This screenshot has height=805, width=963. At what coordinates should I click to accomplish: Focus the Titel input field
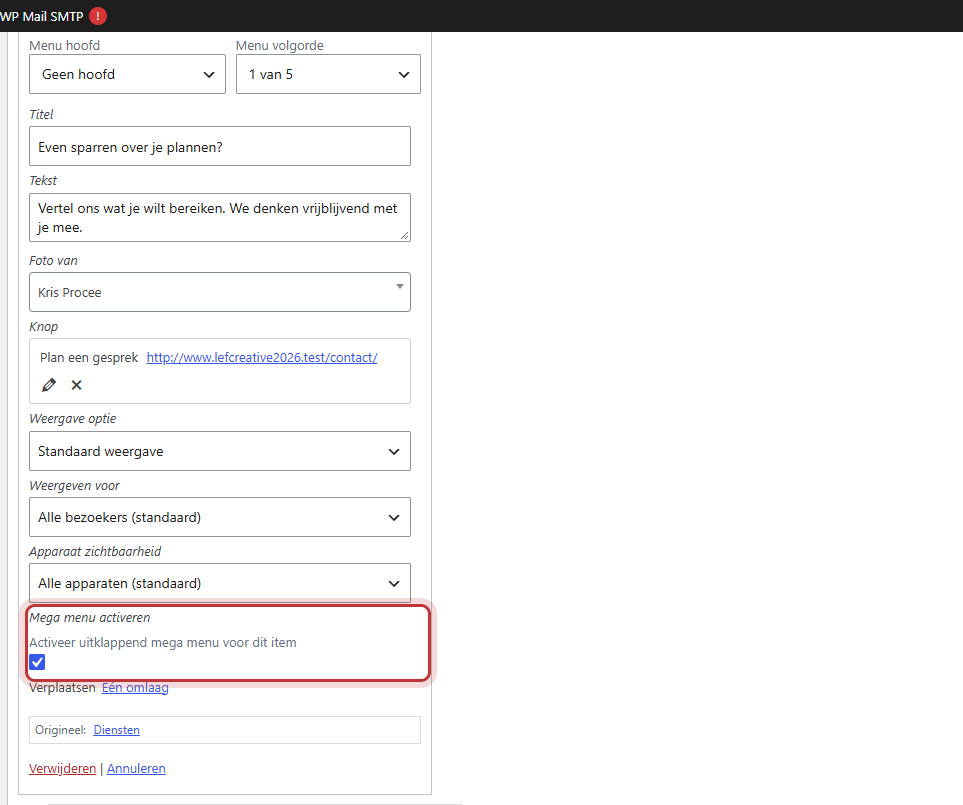[x=220, y=146]
